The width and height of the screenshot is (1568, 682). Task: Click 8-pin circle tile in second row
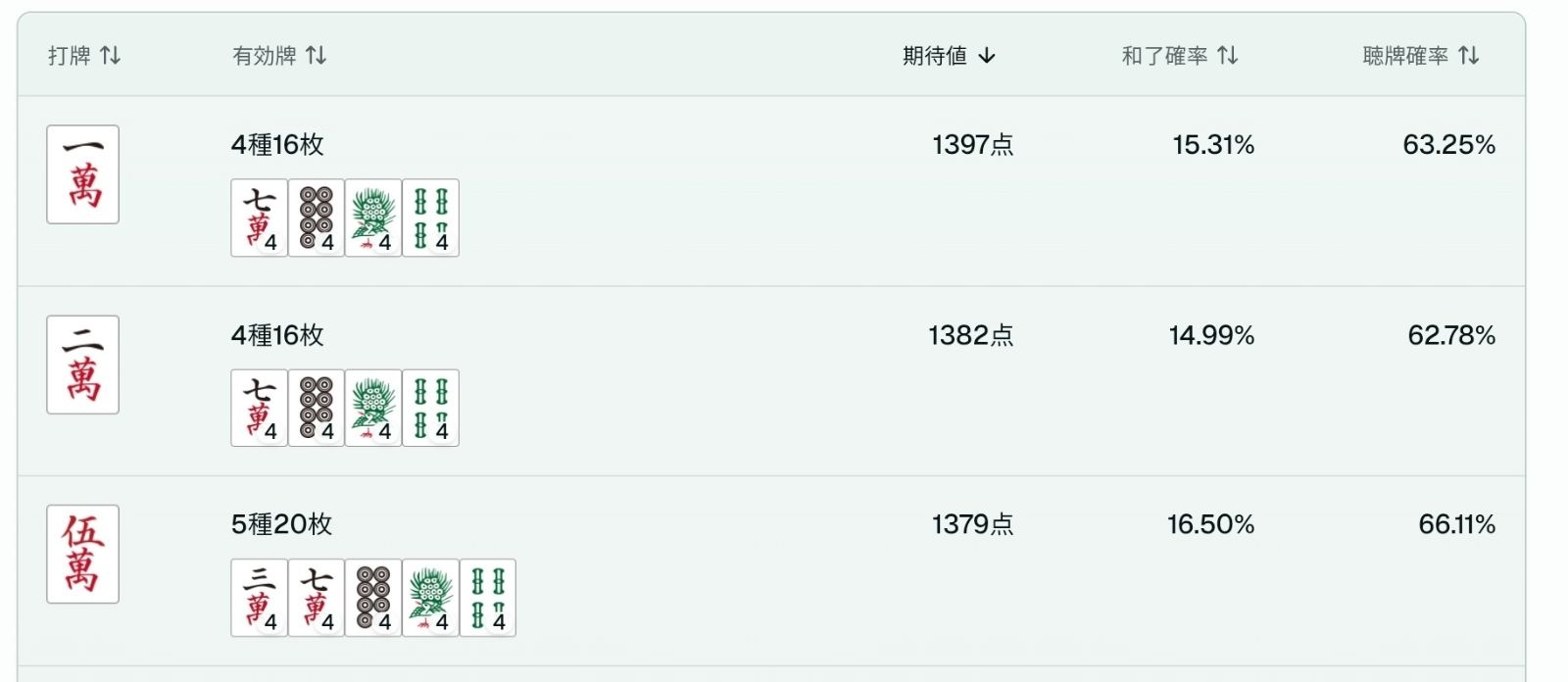(317, 408)
